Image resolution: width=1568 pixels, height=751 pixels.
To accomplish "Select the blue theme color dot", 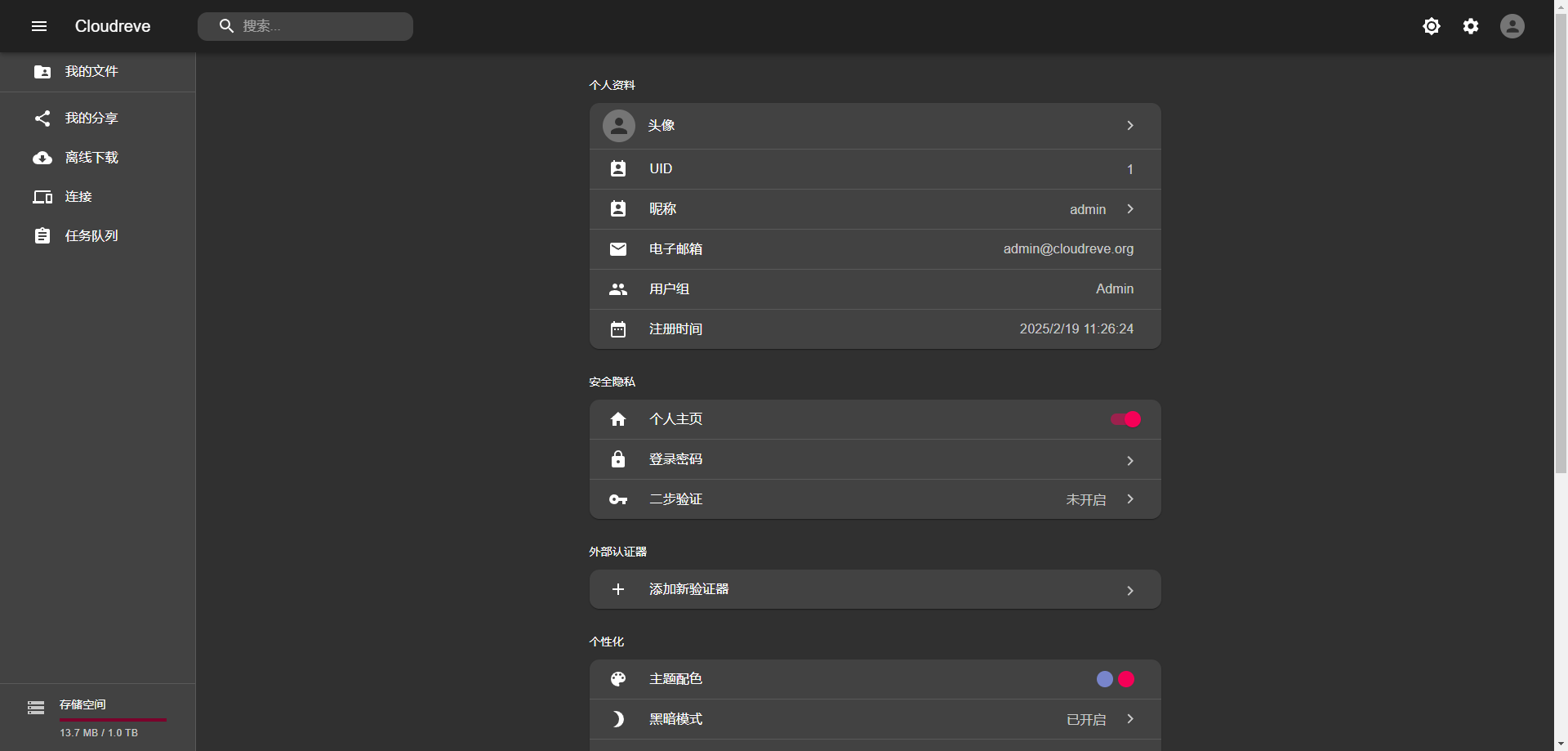I will (x=1104, y=679).
